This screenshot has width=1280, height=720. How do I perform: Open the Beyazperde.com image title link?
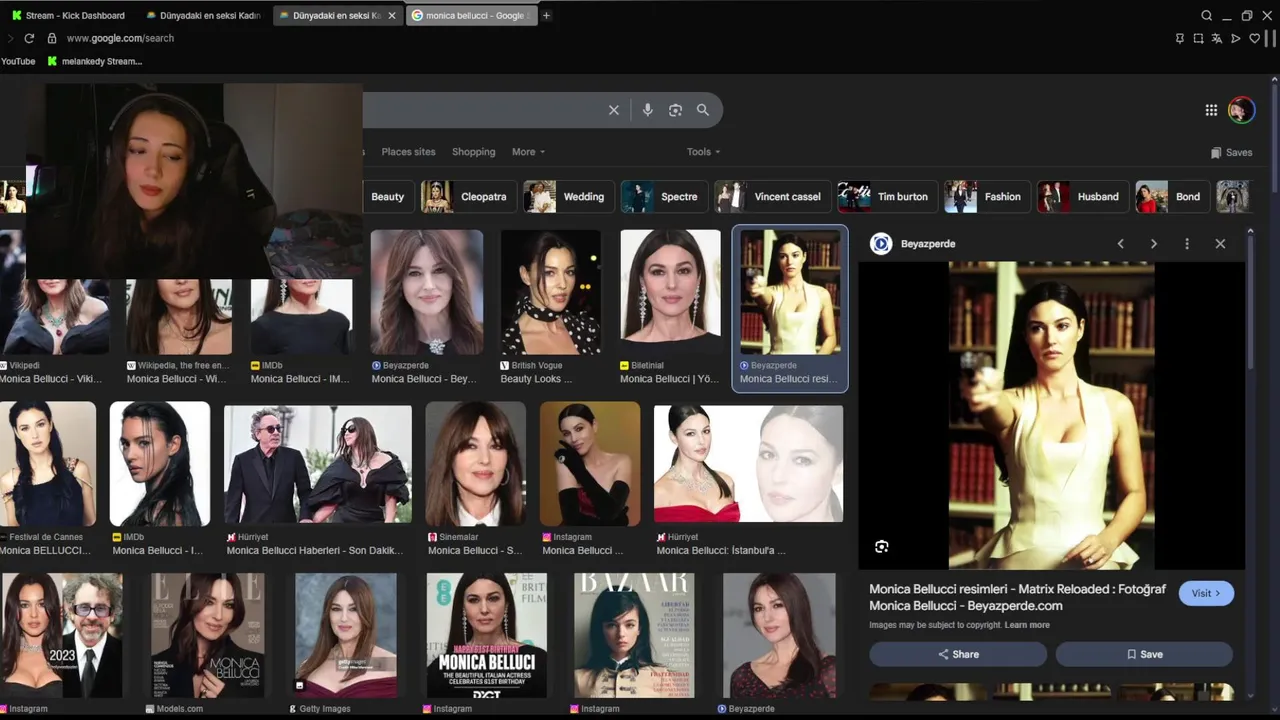(1017, 597)
